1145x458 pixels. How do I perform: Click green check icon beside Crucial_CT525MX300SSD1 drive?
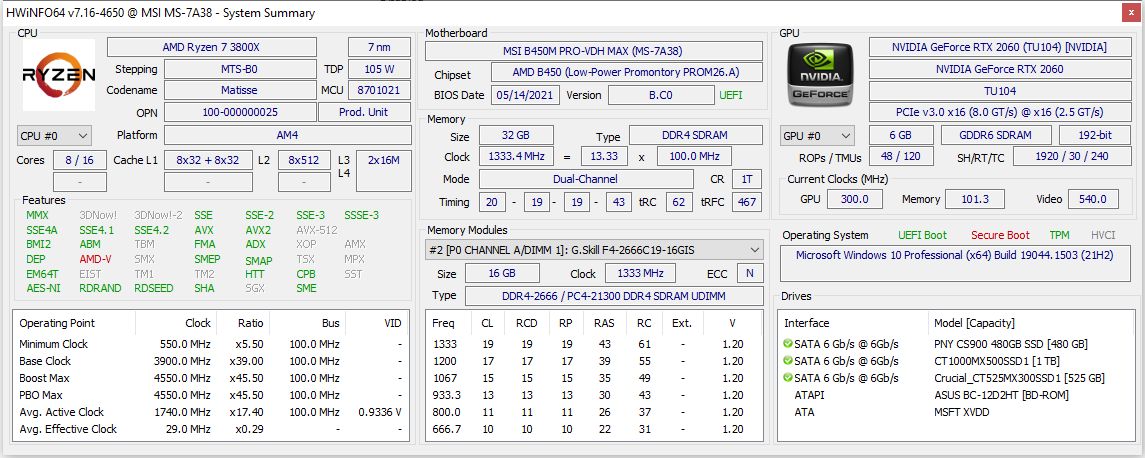pos(787,378)
